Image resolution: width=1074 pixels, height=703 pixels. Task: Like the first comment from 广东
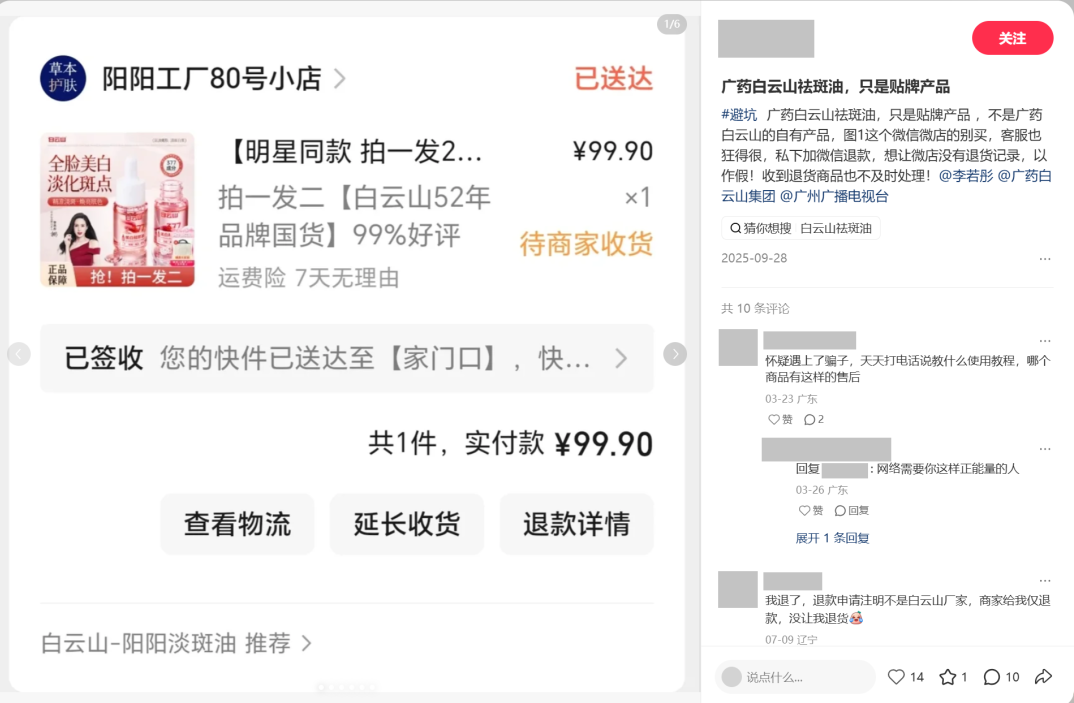tap(779, 419)
